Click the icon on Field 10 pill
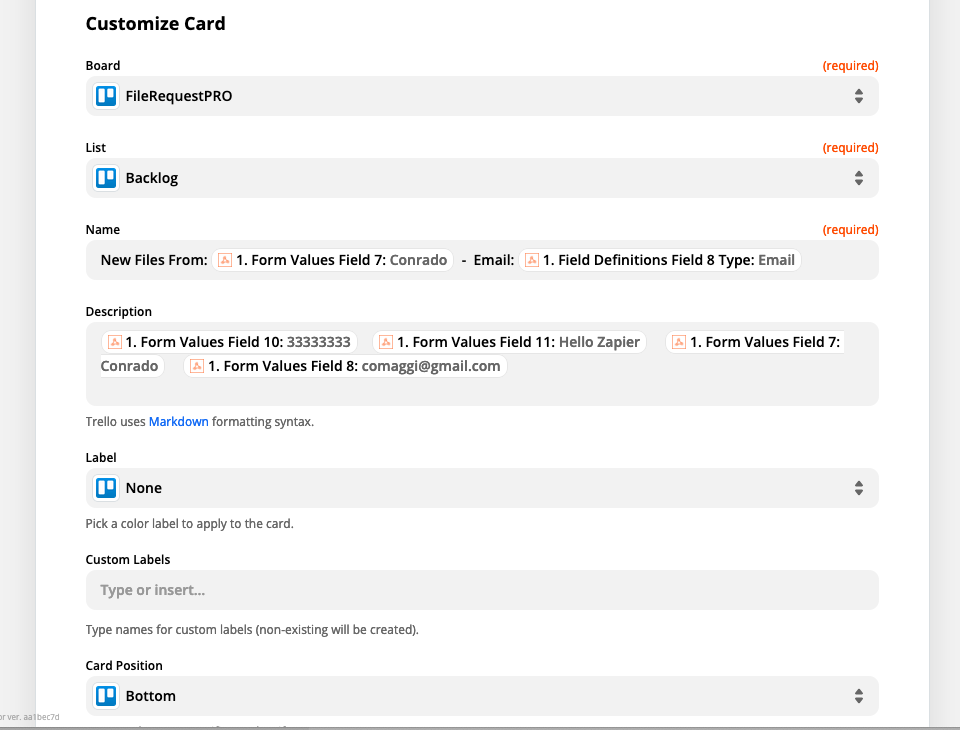960x730 pixels. tap(114, 342)
